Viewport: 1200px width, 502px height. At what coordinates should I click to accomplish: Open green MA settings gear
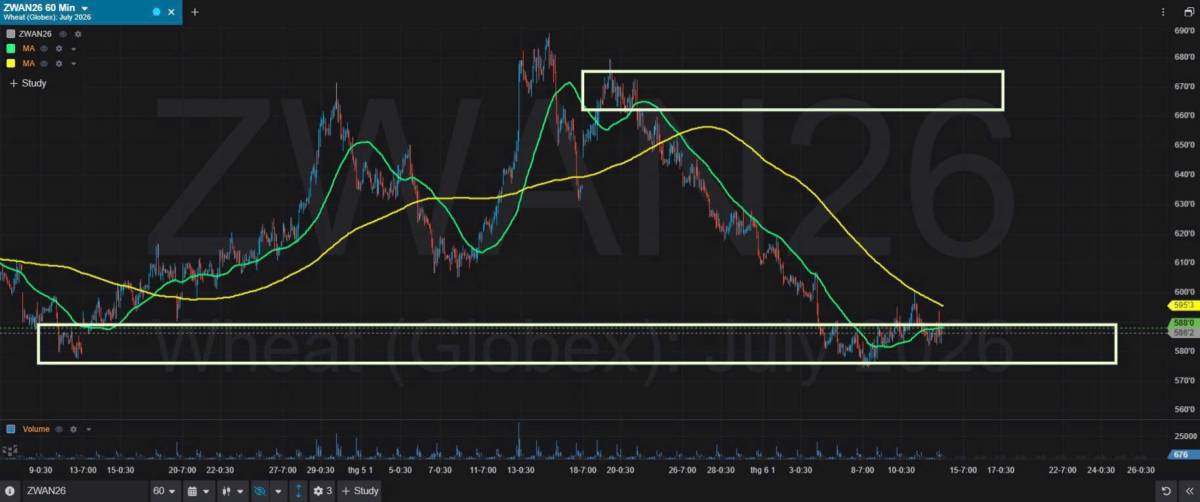59,48
